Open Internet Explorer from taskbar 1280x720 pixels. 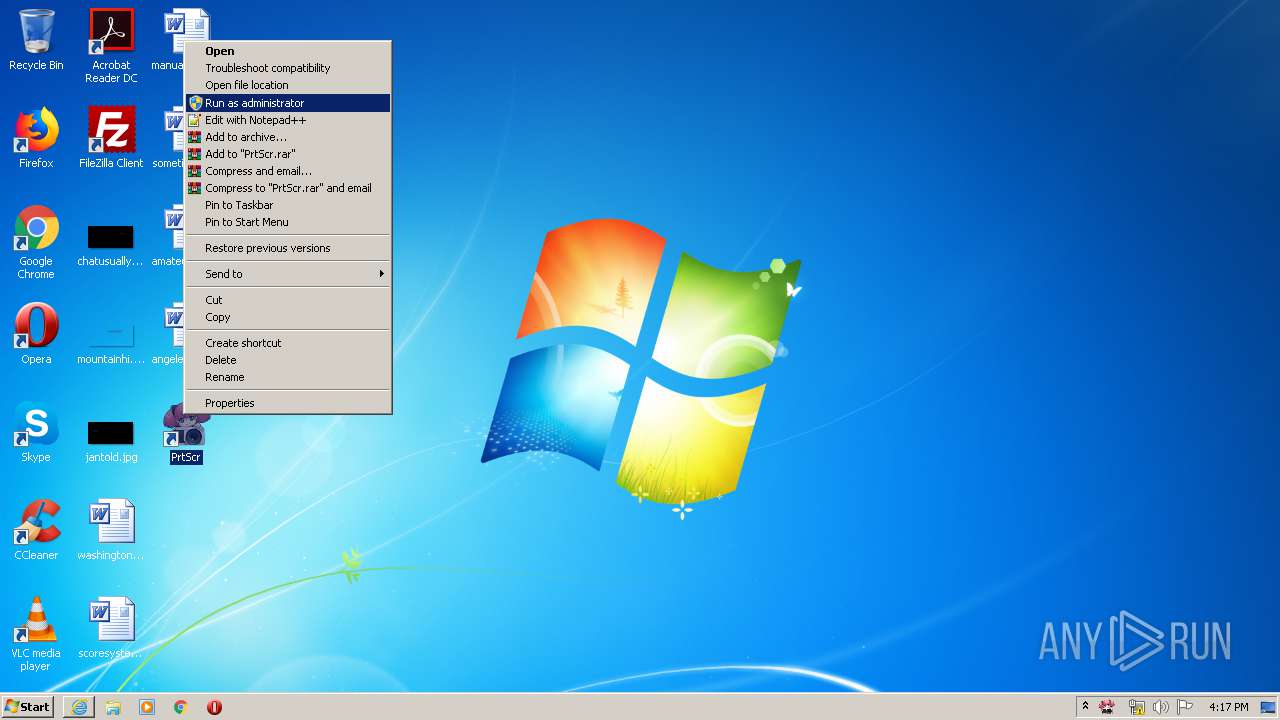(x=79, y=707)
